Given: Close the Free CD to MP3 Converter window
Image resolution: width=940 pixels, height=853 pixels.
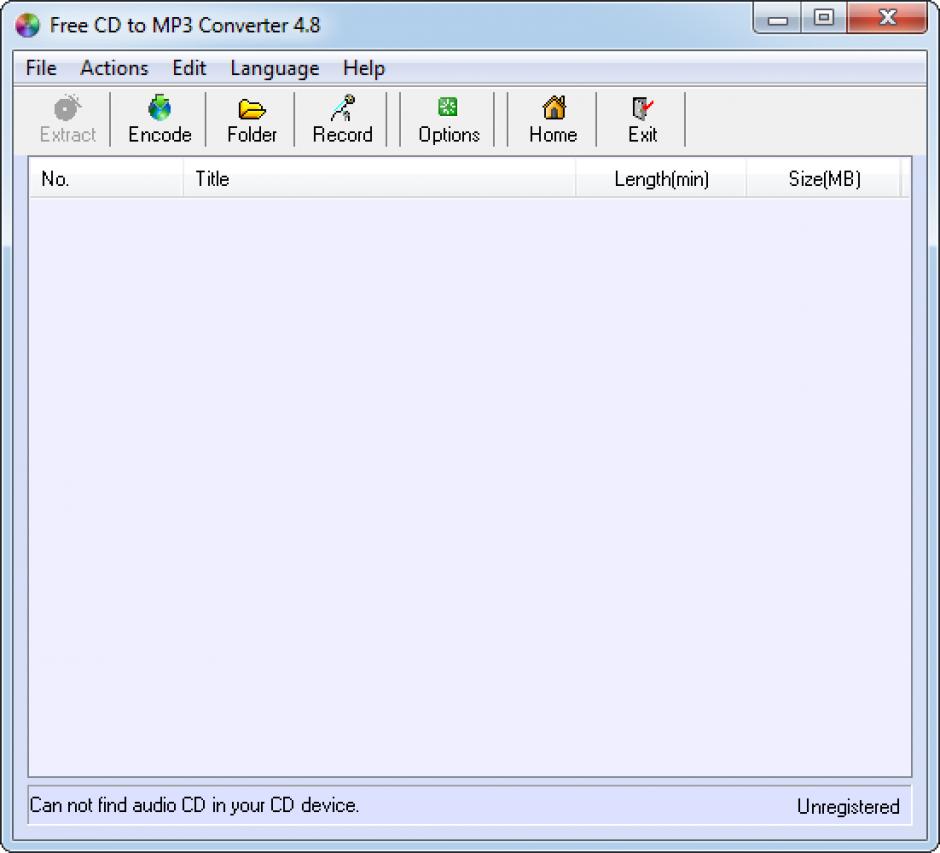Looking at the screenshot, I should (887, 19).
